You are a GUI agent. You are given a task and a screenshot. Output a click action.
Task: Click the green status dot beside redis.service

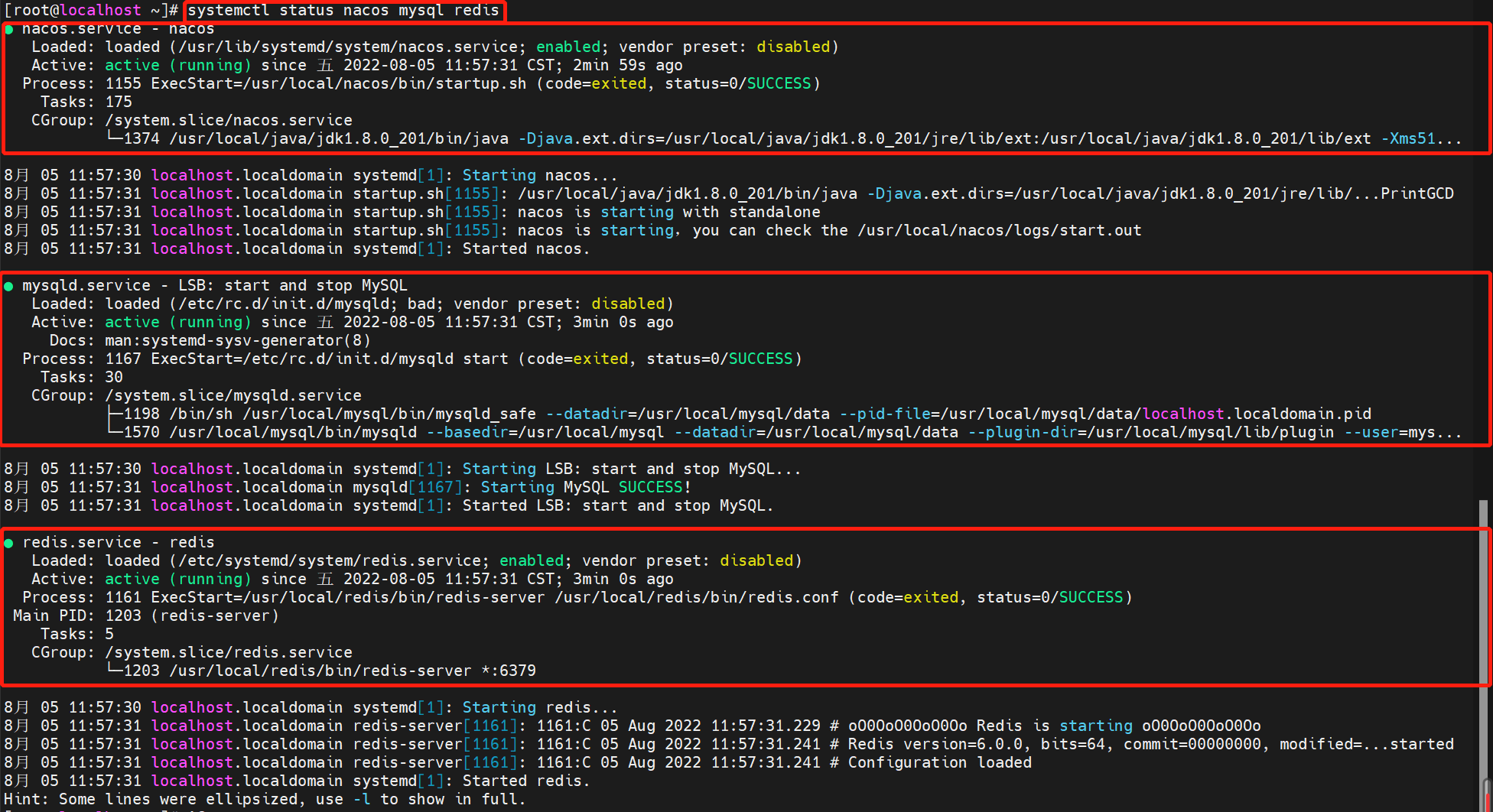(x=8, y=542)
